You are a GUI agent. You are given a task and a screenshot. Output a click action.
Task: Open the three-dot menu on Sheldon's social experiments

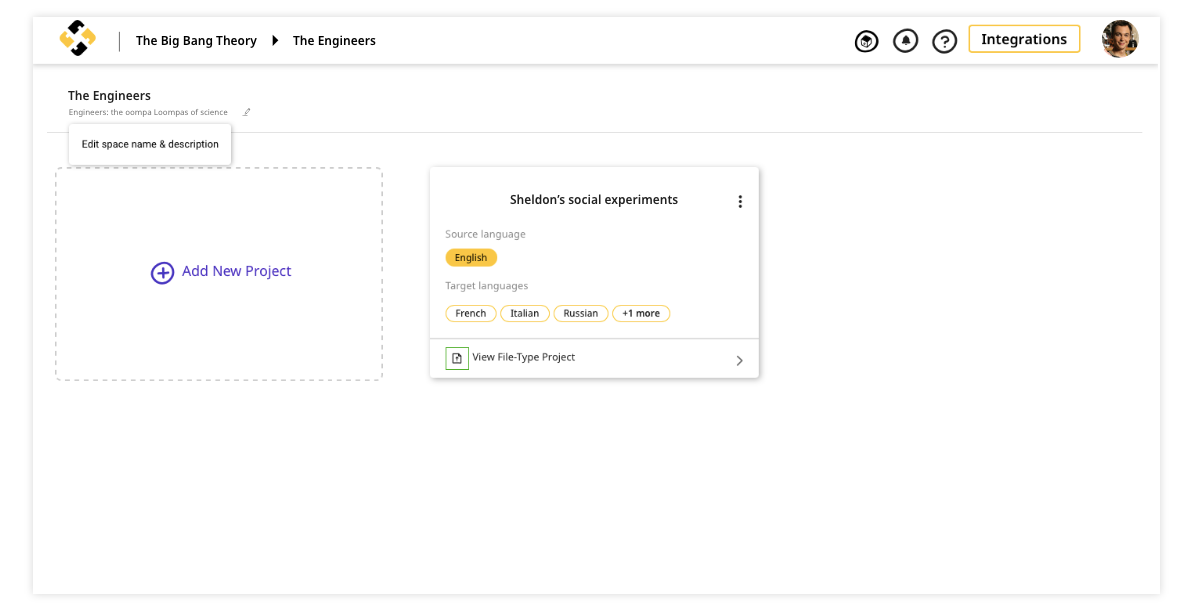coord(740,201)
